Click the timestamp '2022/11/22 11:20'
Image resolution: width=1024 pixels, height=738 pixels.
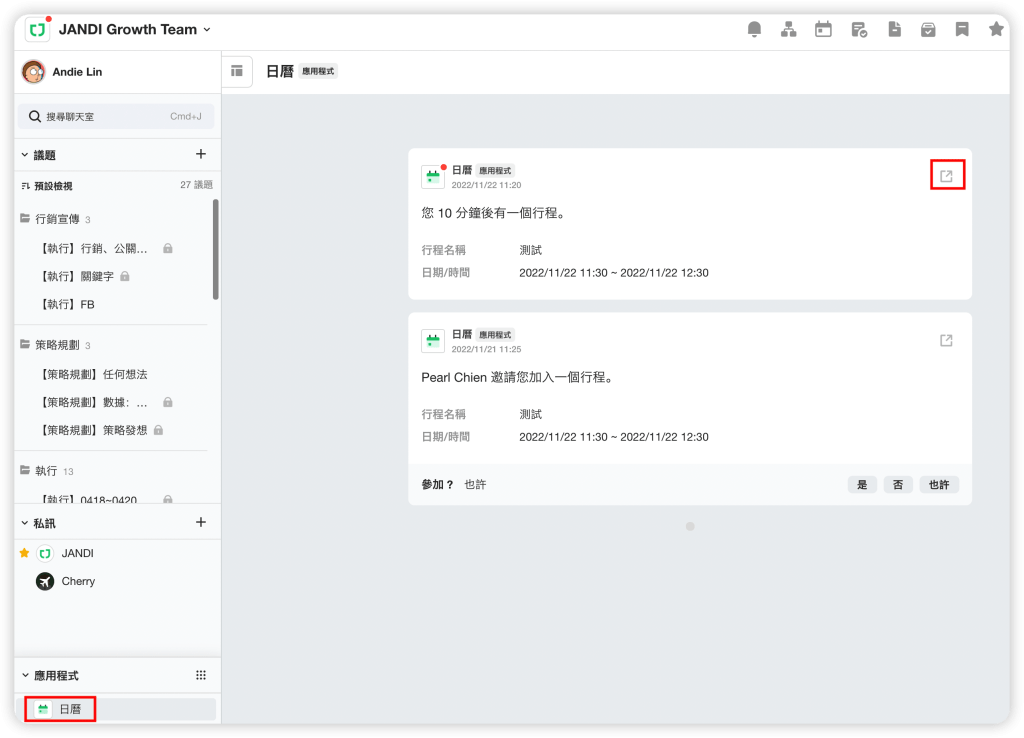click(x=487, y=185)
